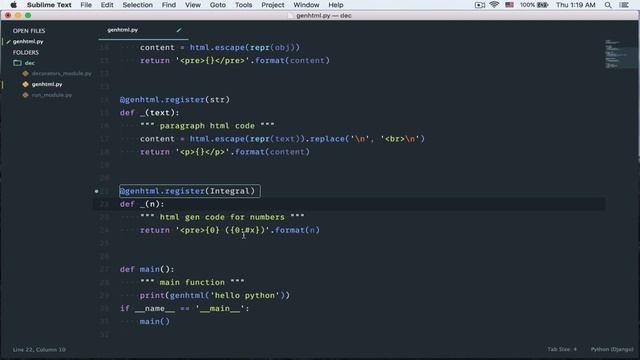Click the Line 22, Column 10 status text

(x=39, y=349)
